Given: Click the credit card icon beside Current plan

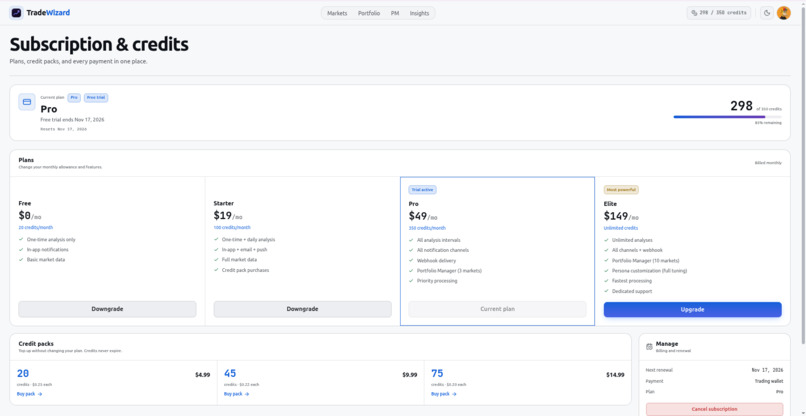Looking at the screenshot, I should point(27,102).
